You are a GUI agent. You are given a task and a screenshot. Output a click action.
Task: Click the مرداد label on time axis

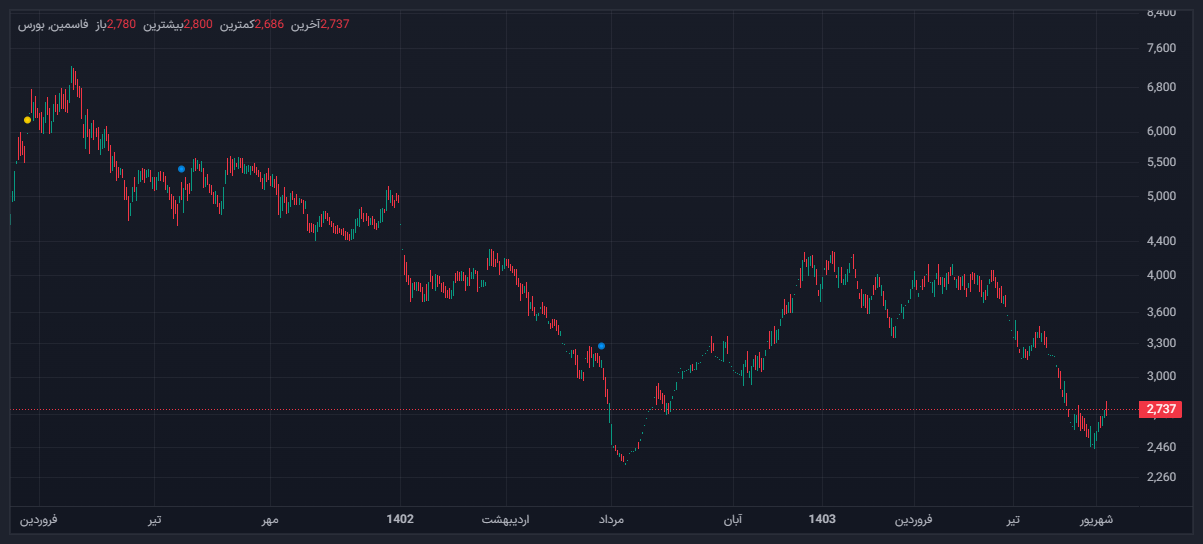(x=611, y=520)
